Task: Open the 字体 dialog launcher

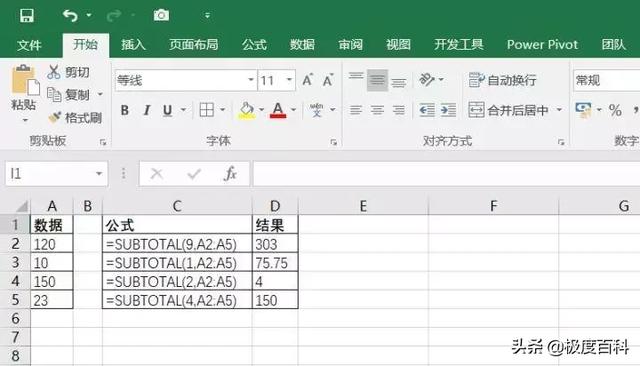Action: pyautogui.click(x=333, y=142)
